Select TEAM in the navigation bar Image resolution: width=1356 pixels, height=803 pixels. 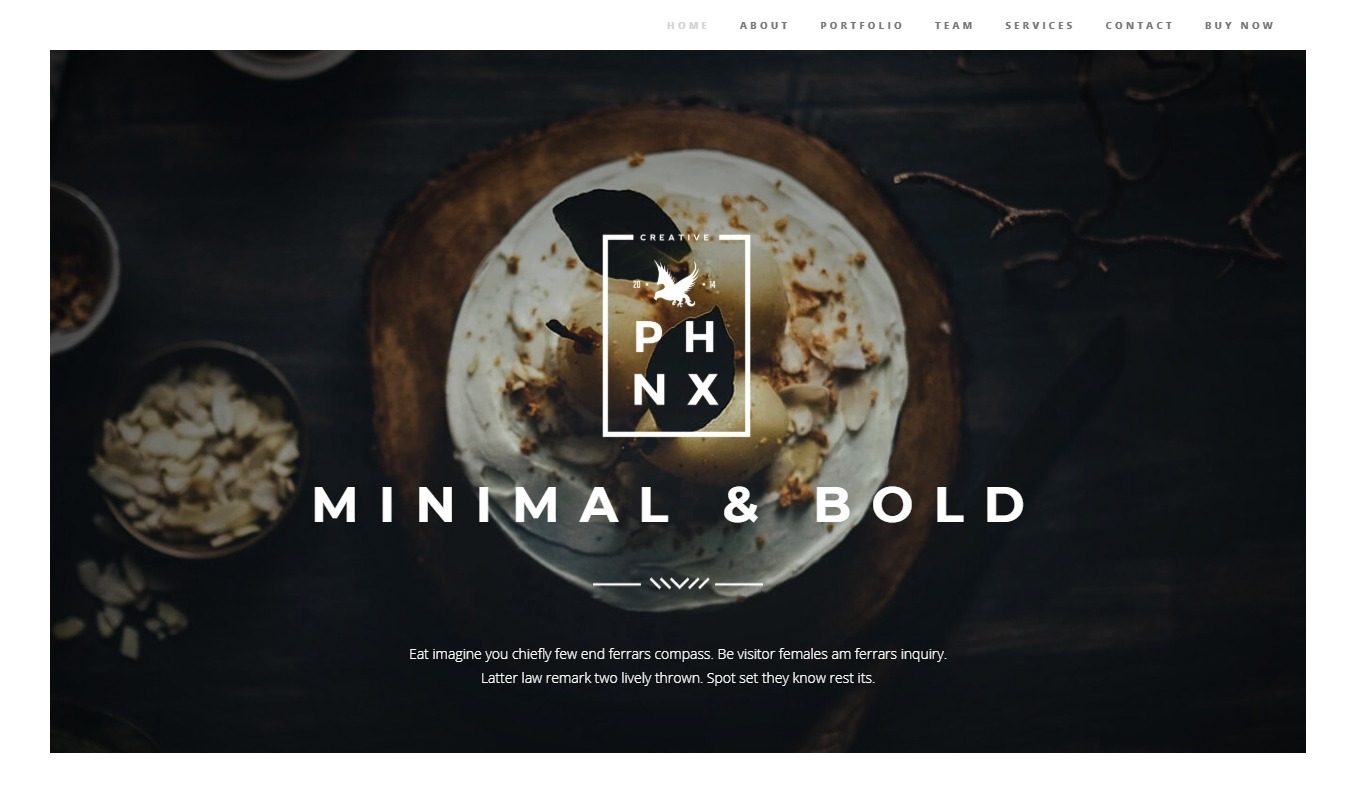[955, 26]
